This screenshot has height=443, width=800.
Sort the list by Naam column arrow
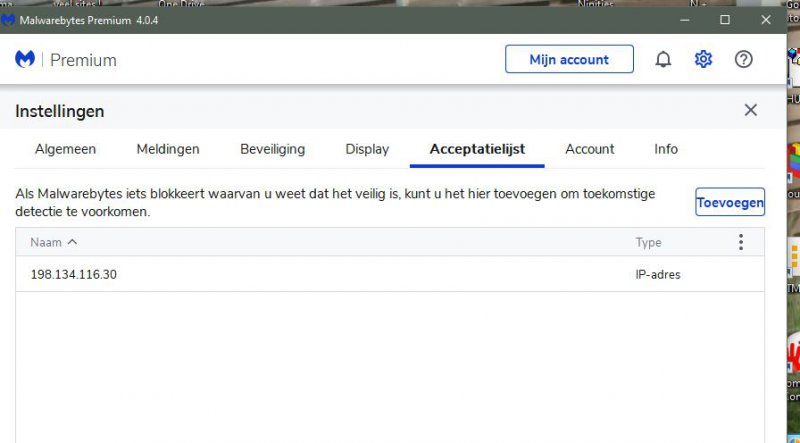coord(72,242)
